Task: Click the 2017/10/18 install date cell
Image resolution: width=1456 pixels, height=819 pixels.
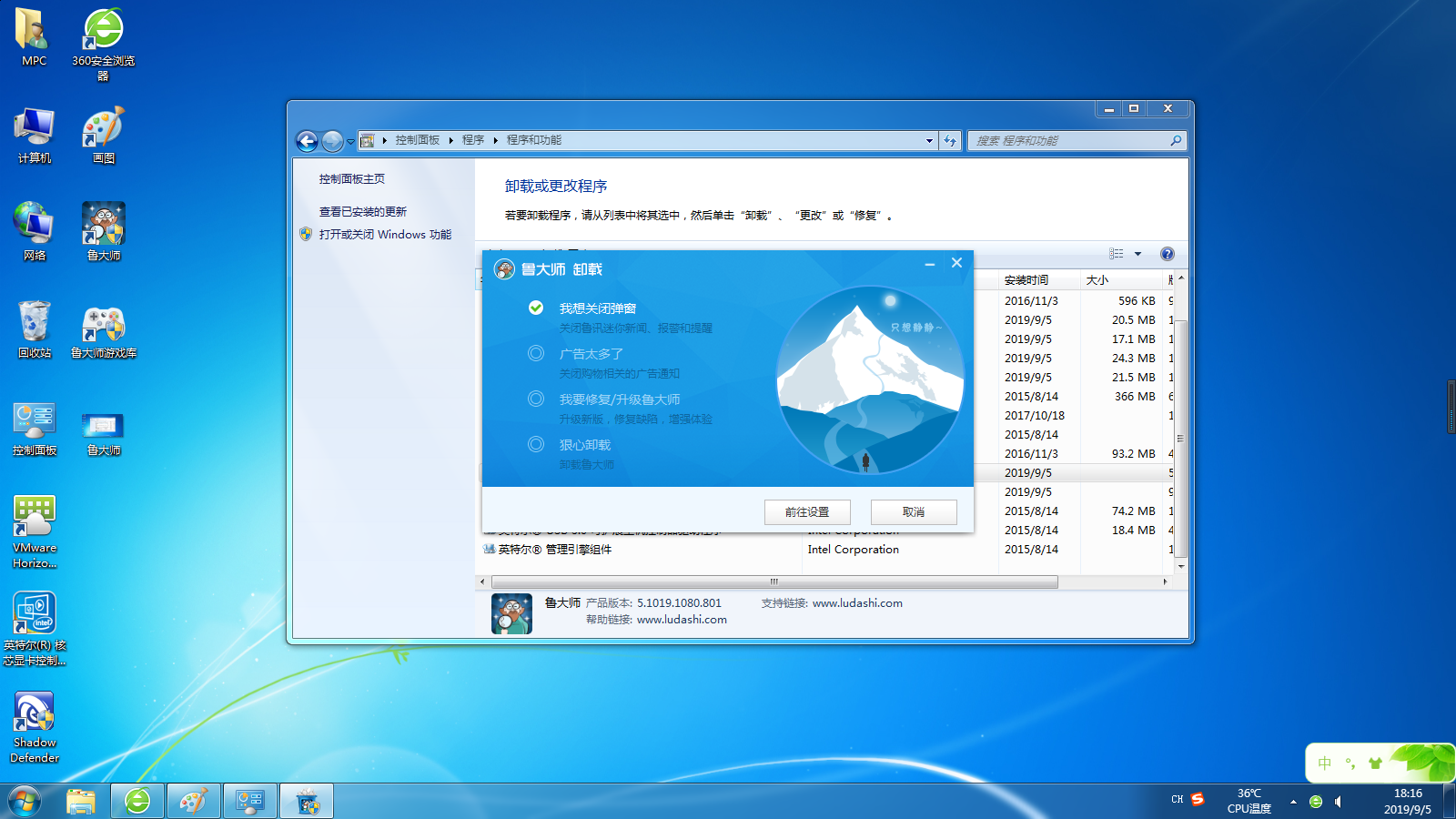Action: (1035, 416)
